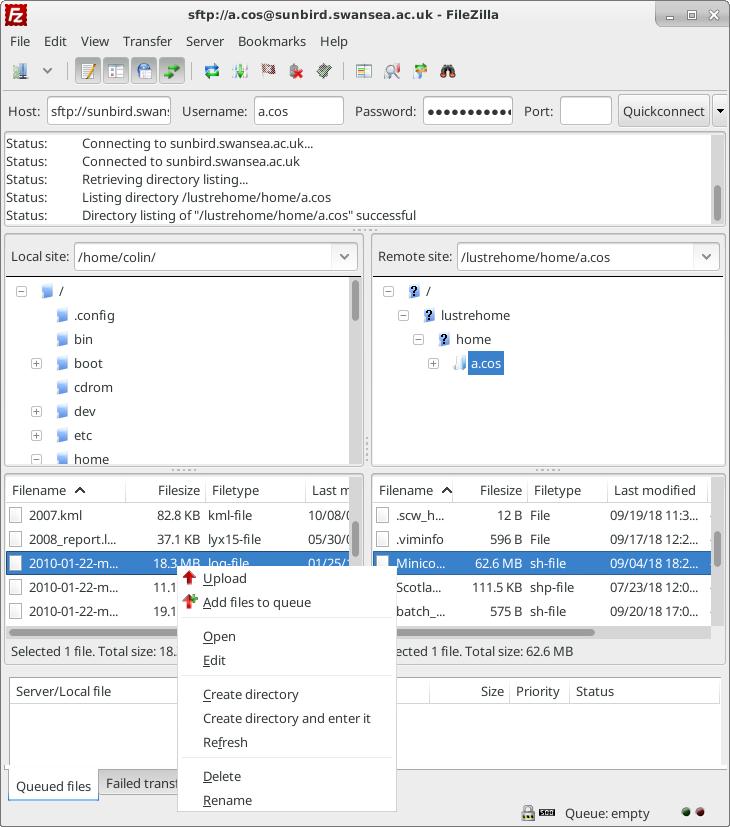
Task: Click the Password input field
Action: tap(468, 111)
